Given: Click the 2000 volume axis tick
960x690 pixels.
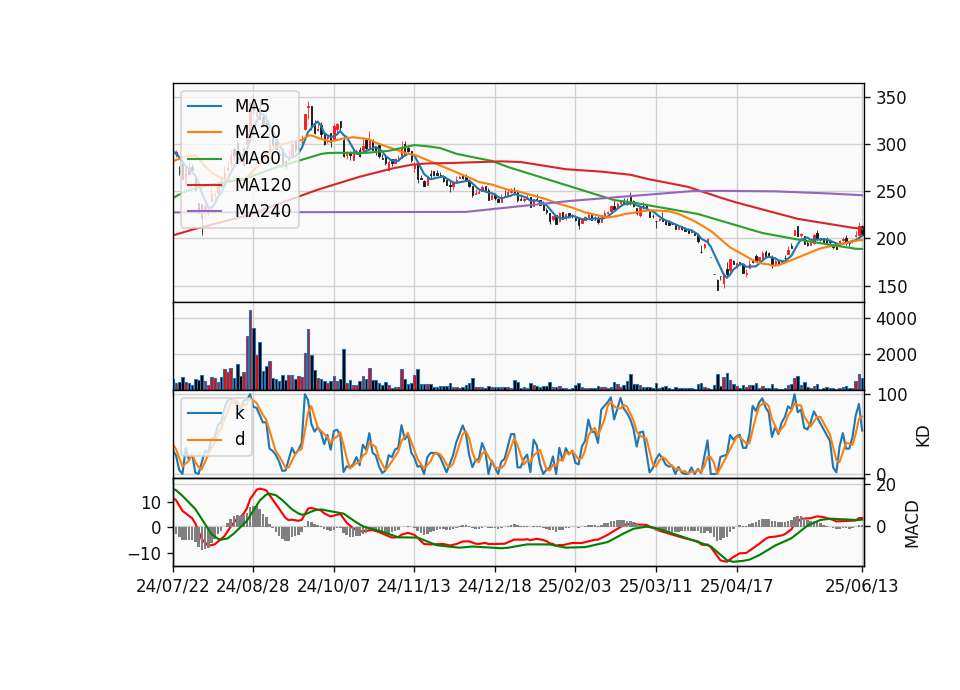Looking at the screenshot, I should (896, 355).
